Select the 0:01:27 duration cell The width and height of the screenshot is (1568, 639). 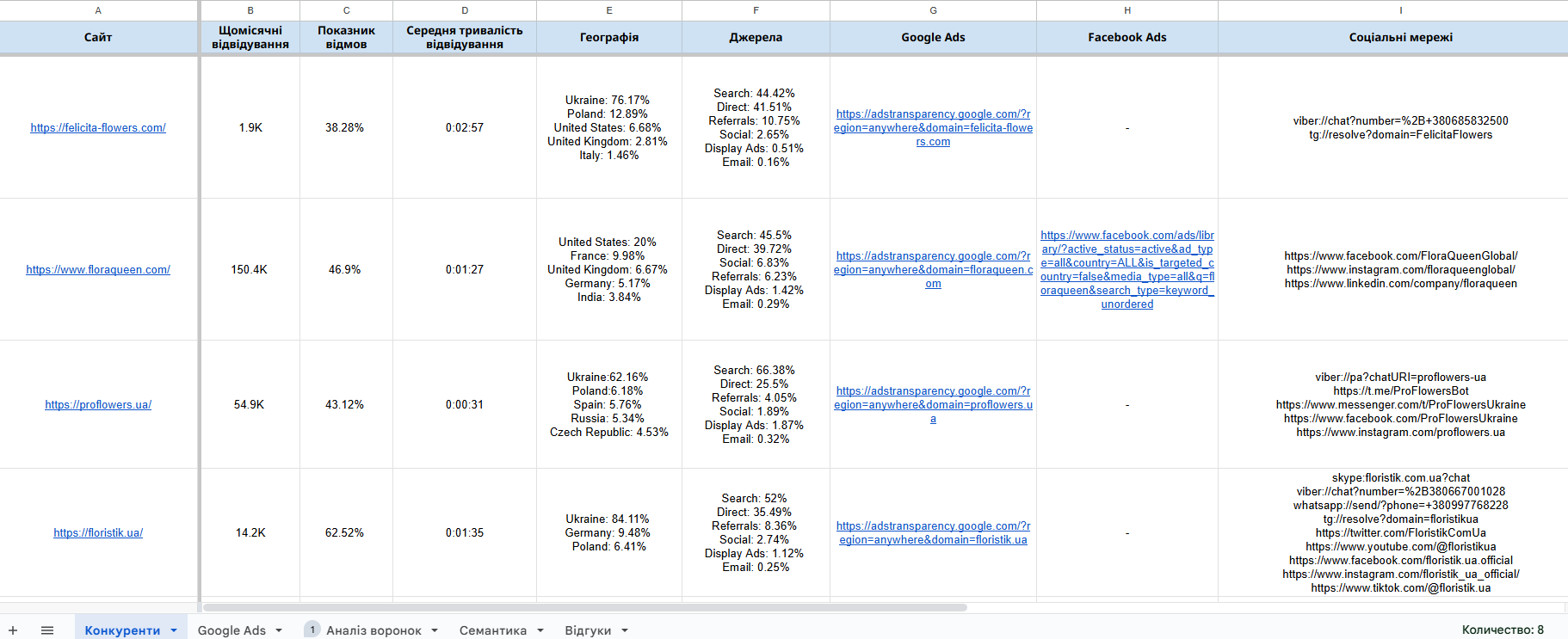(x=465, y=270)
